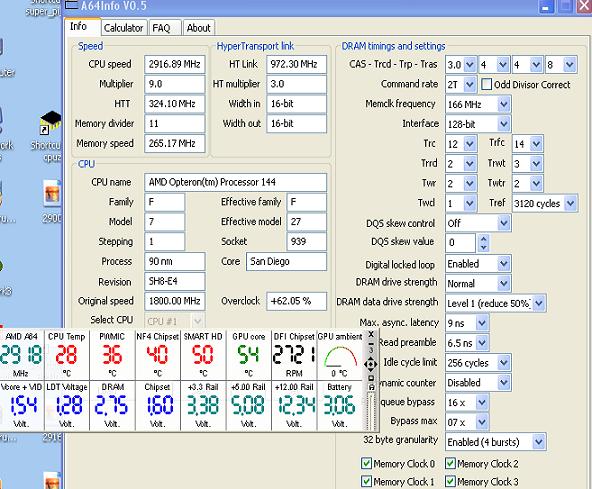Image resolution: width=592 pixels, height=489 pixels.
Task: Click the CPU Temp sensor tile
Action: (67, 354)
